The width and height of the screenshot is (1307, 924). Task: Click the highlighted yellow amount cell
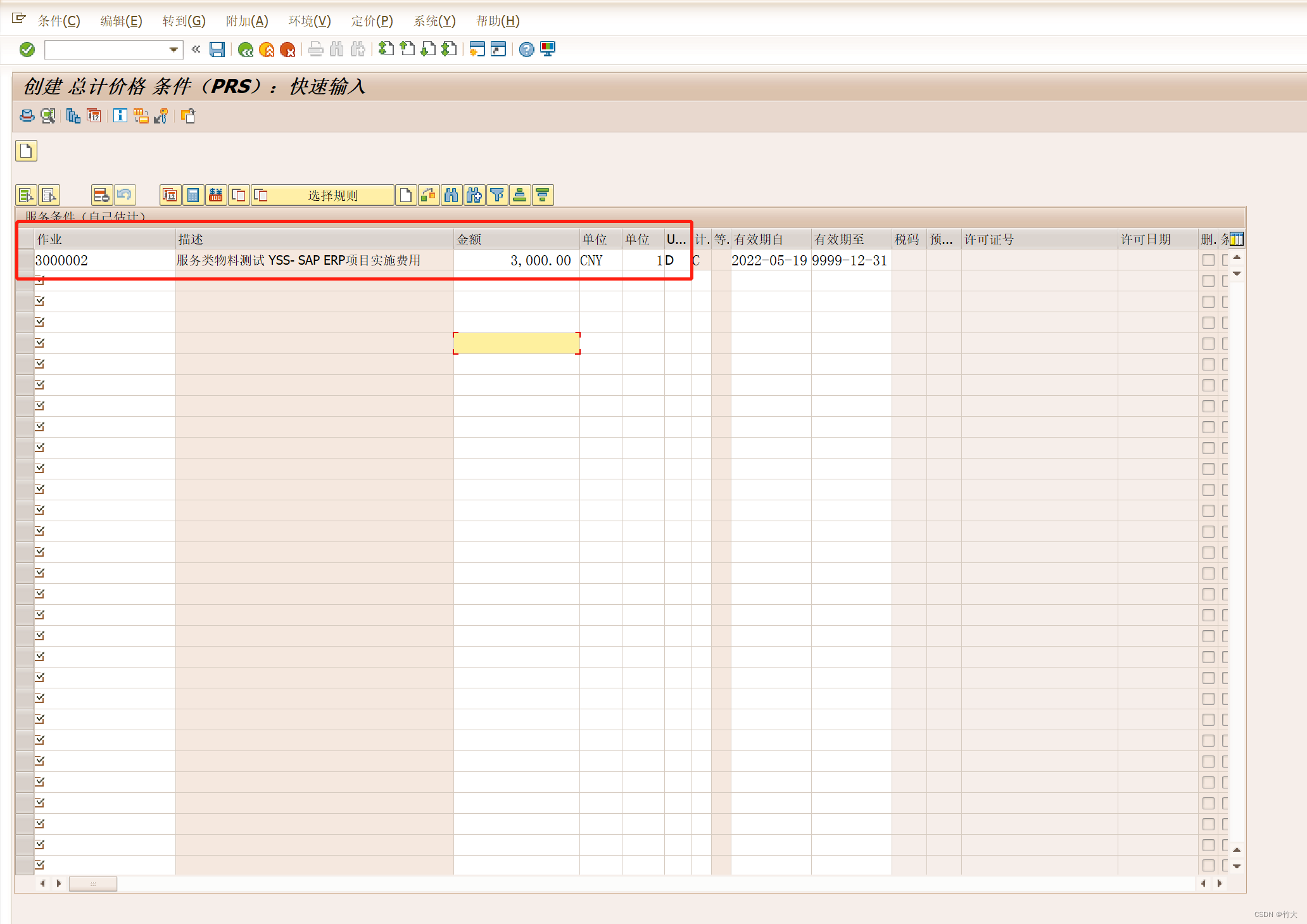pyautogui.click(x=516, y=343)
